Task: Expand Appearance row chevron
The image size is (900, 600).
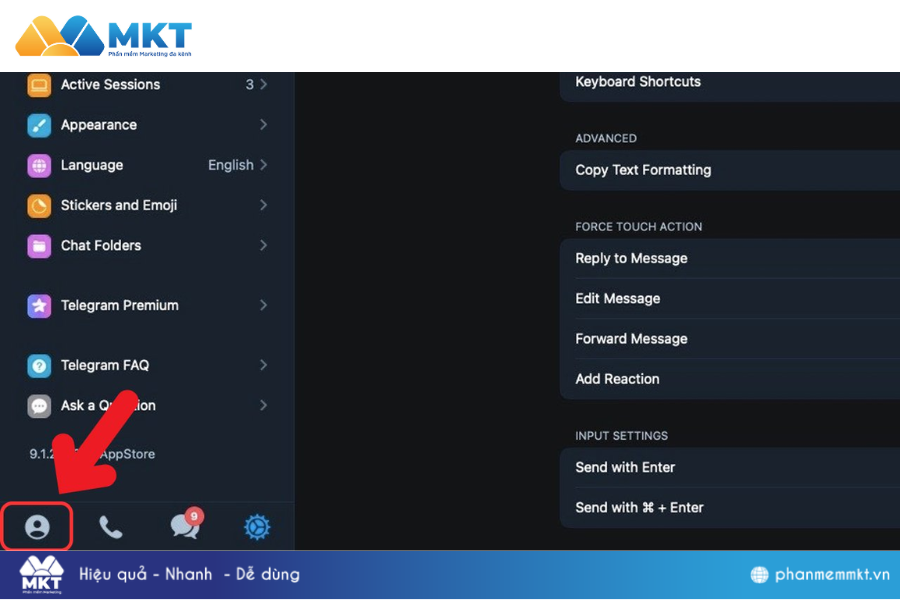Action: pos(263,125)
